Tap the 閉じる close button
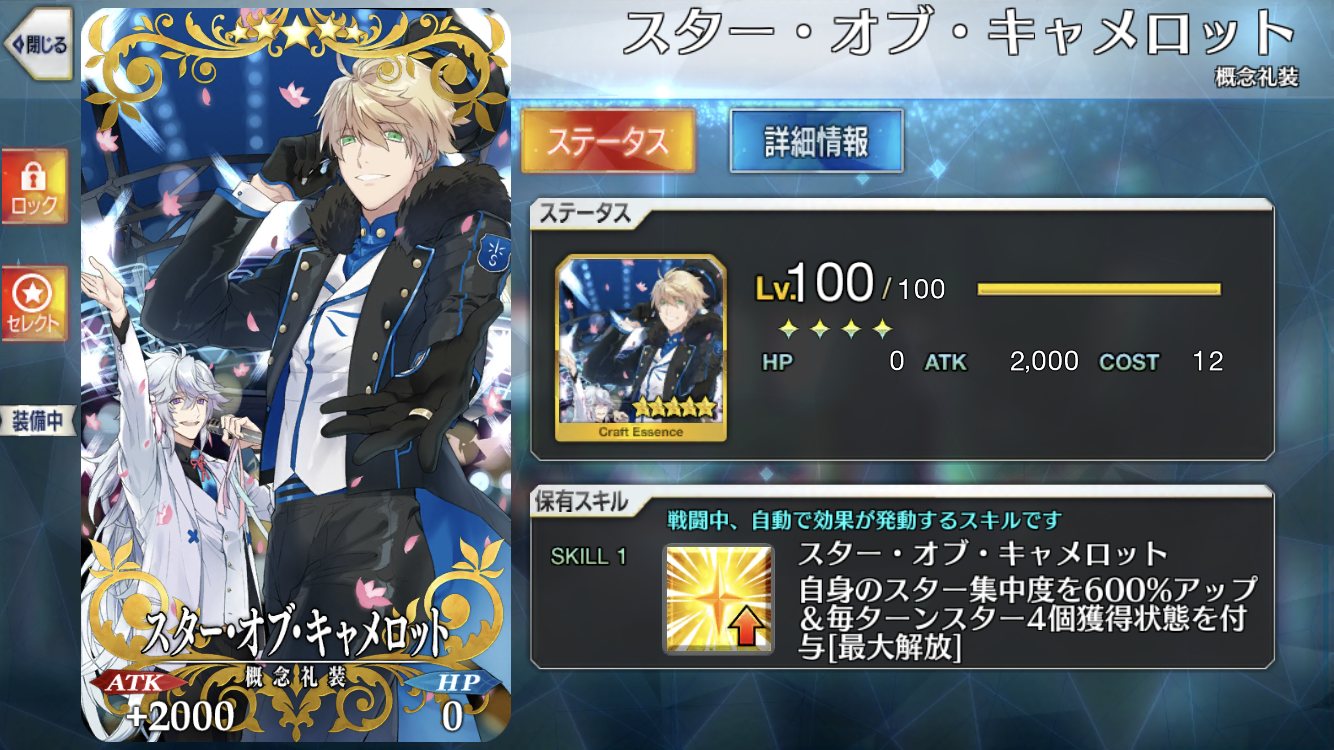The image size is (1334, 750). coord(36,43)
